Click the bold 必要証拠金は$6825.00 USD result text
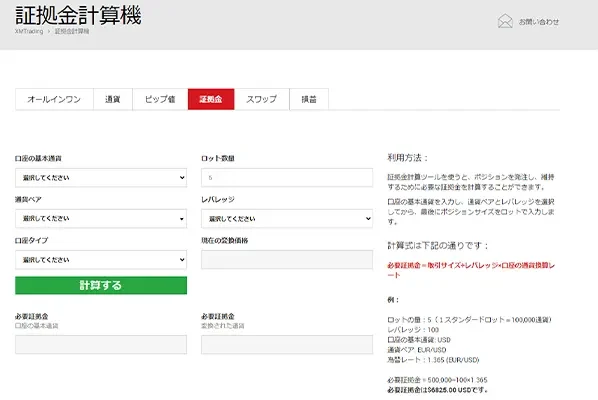598x400 pixels. [437, 390]
